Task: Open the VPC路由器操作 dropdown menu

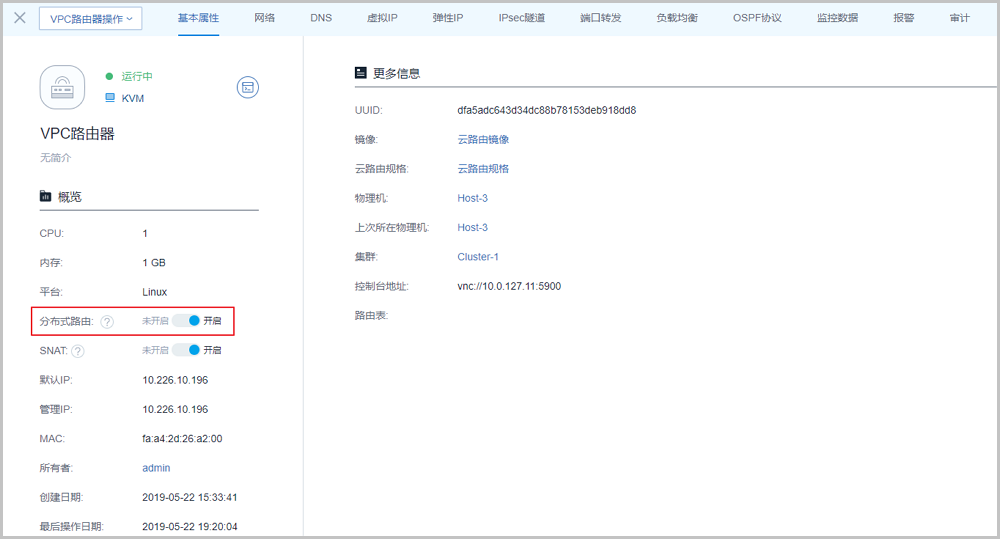Action: (x=91, y=18)
